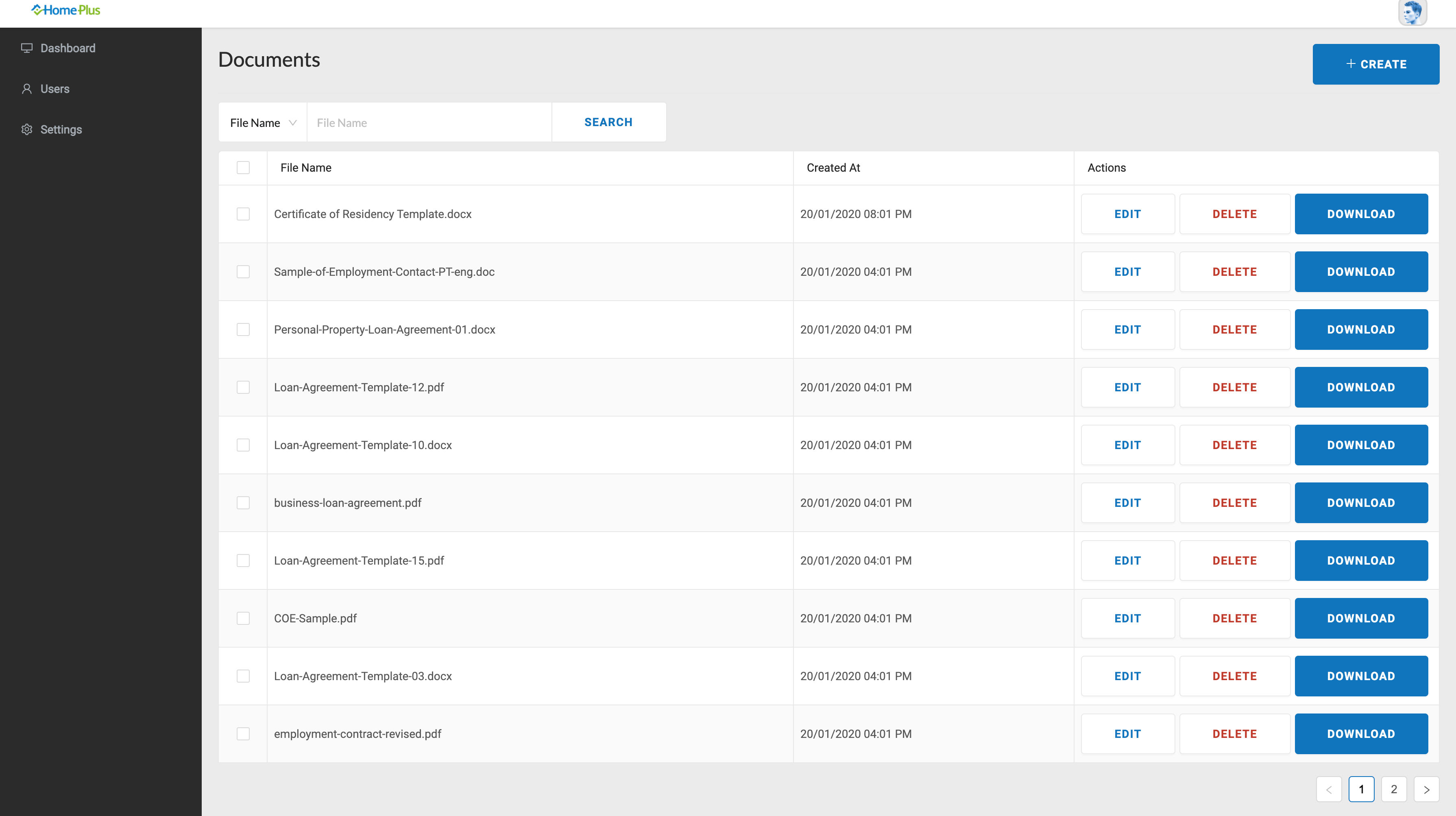Download business-loan-agreement.pdf
This screenshot has height=816, width=1456.
tap(1361, 503)
